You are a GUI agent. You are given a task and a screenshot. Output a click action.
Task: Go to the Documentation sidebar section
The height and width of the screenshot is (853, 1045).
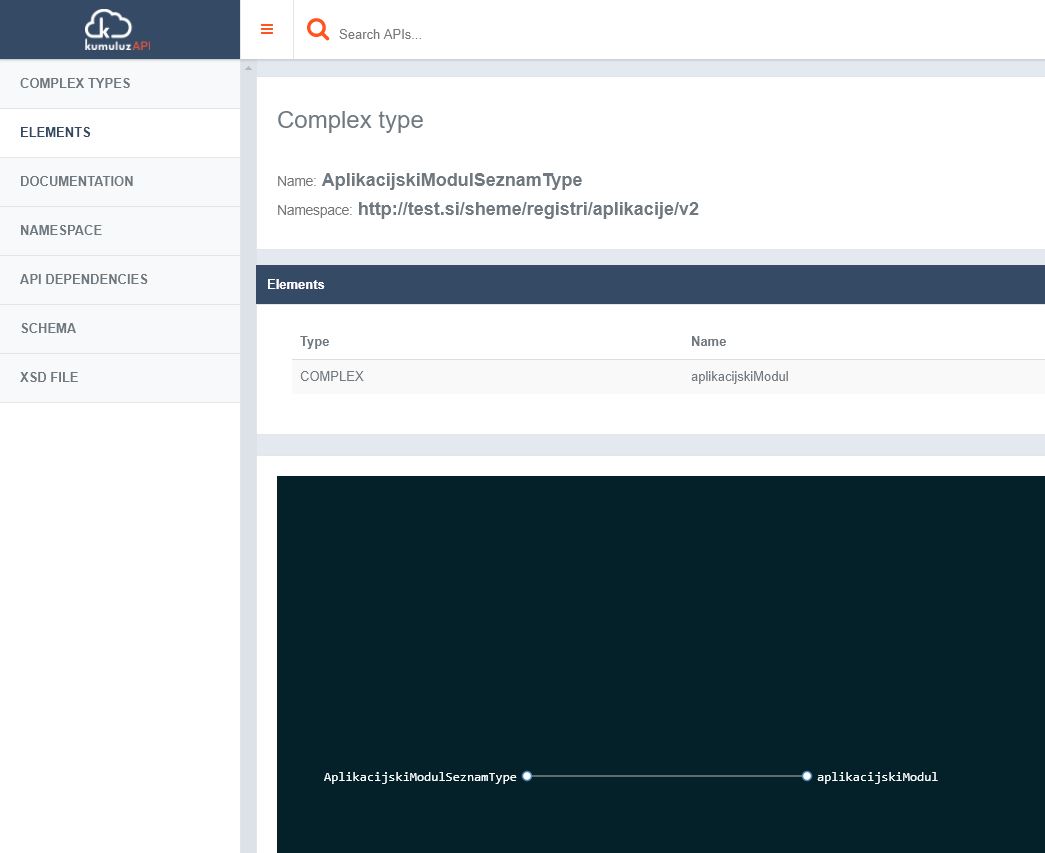point(76,181)
